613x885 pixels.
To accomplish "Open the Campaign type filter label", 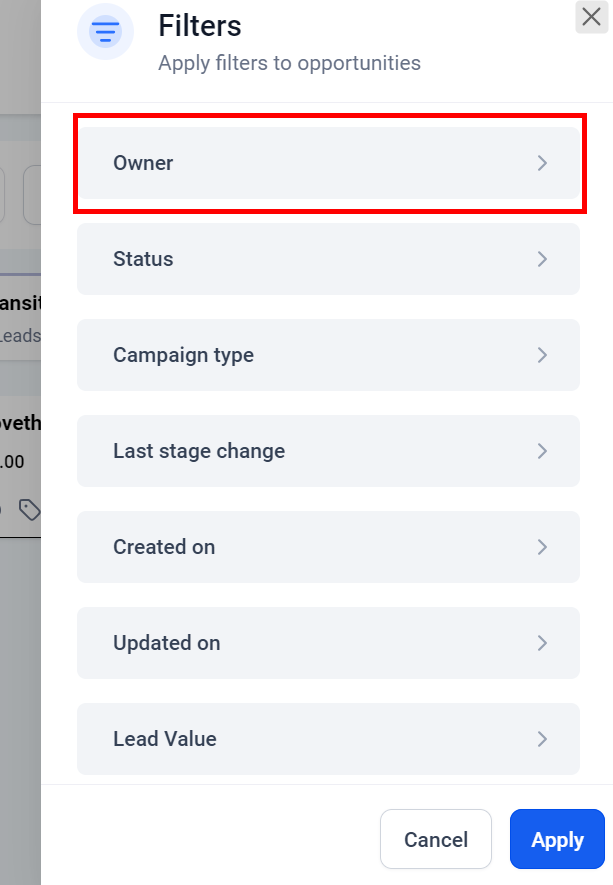I will pyautogui.click(x=183, y=355).
